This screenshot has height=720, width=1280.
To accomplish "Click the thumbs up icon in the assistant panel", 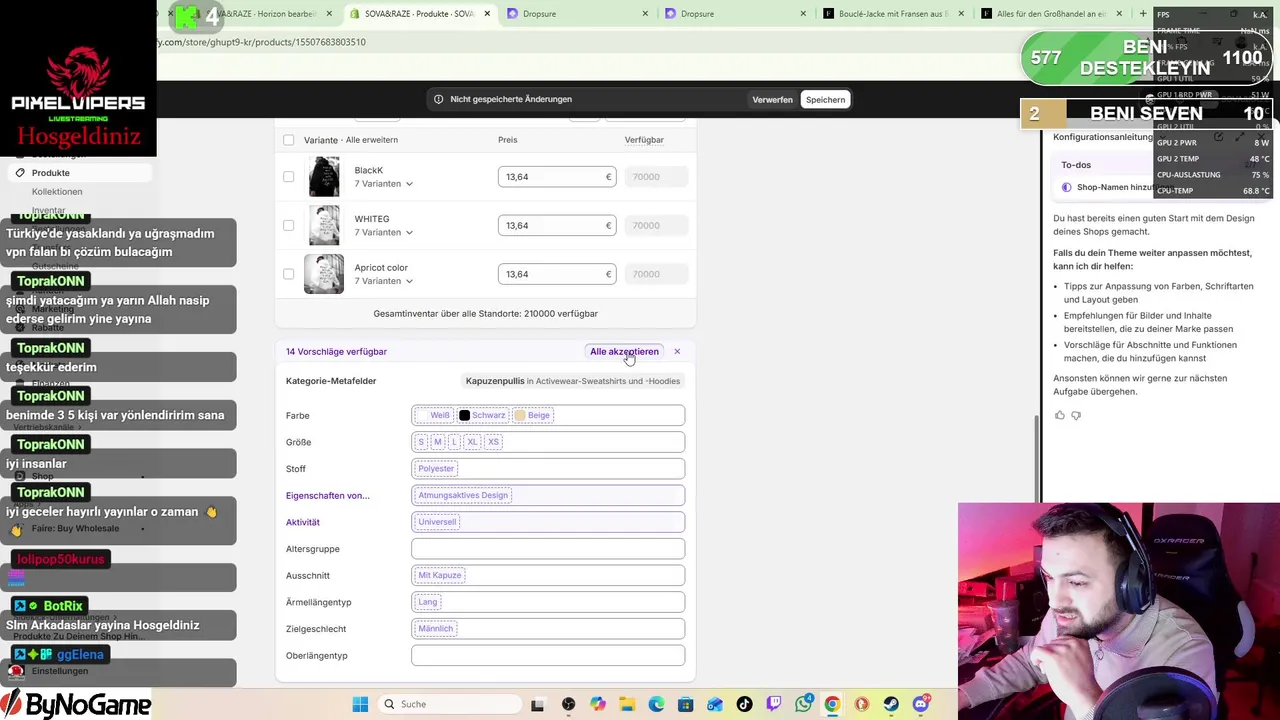I will 1060,415.
